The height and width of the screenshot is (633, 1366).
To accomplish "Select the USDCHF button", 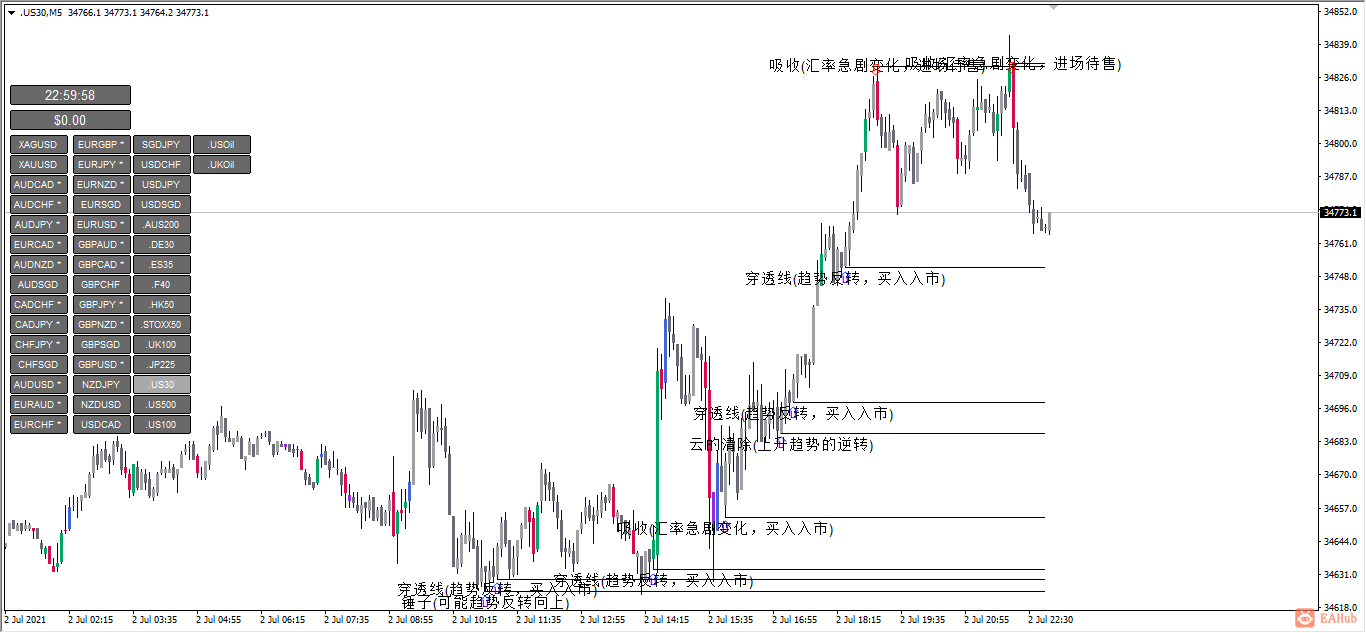I will point(161,165).
